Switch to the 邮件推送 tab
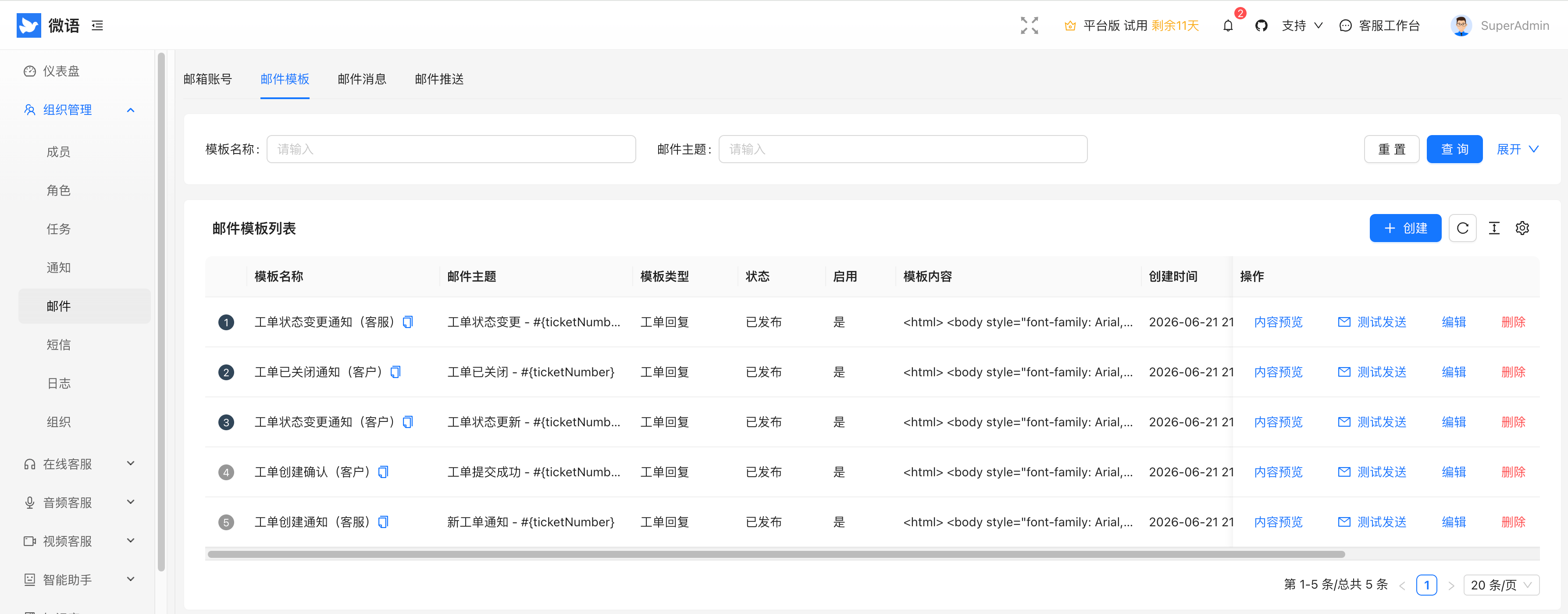The image size is (1568, 614). coord(439,79)
